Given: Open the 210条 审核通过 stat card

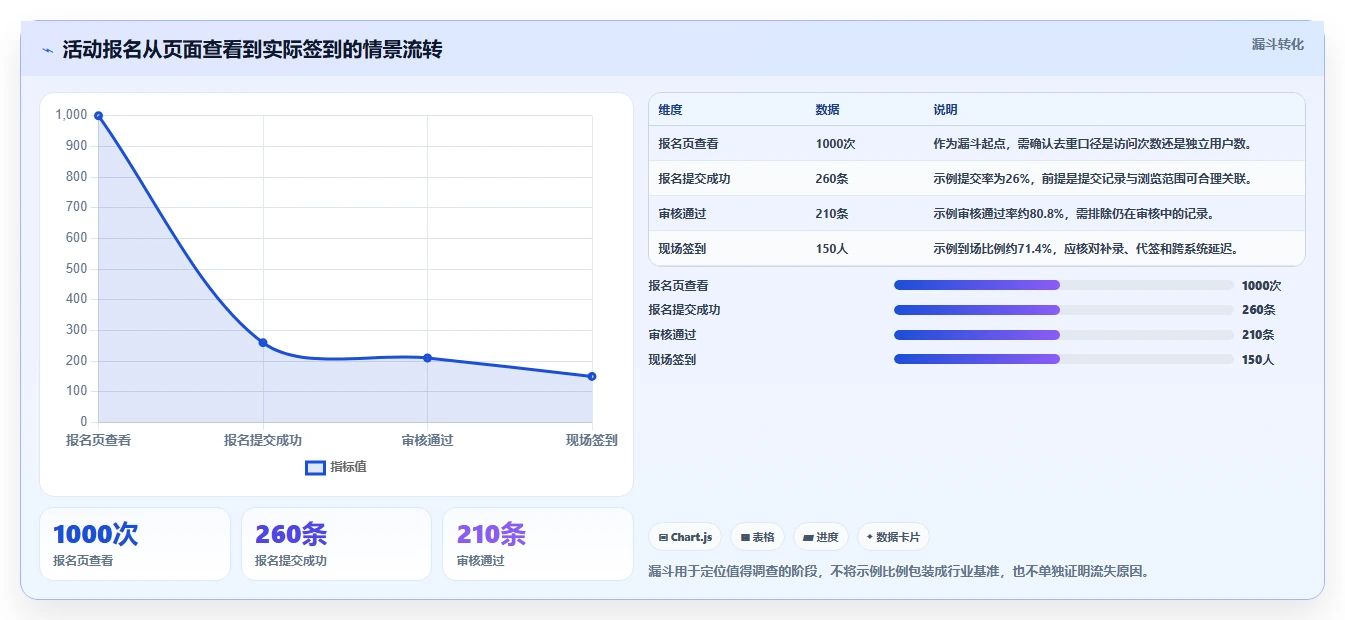Looking at the screenshot, I should pos(538,544).
